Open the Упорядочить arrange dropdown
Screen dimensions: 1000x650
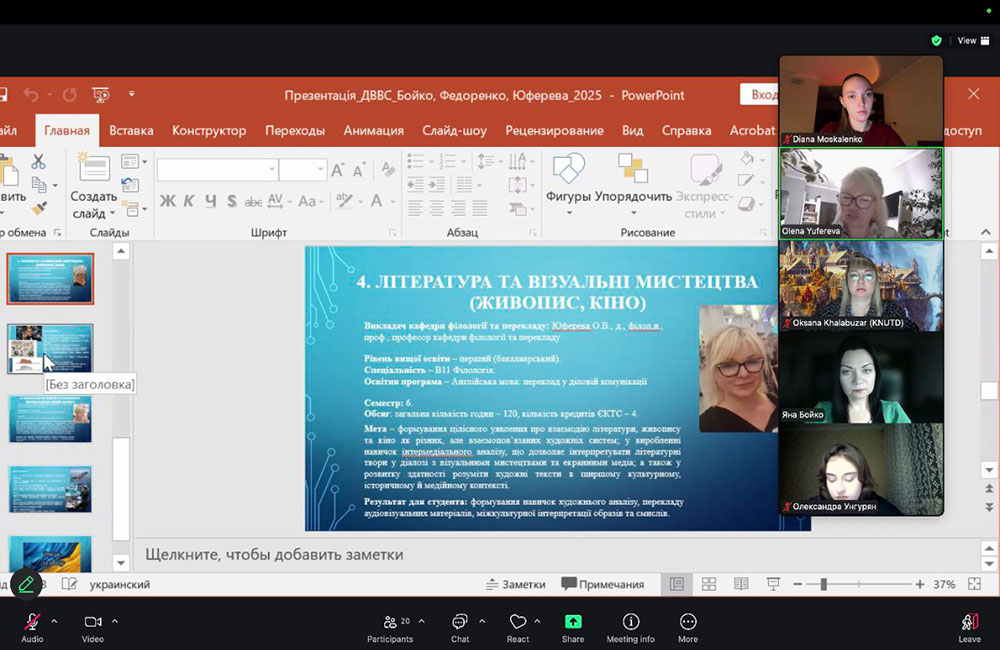632,197
